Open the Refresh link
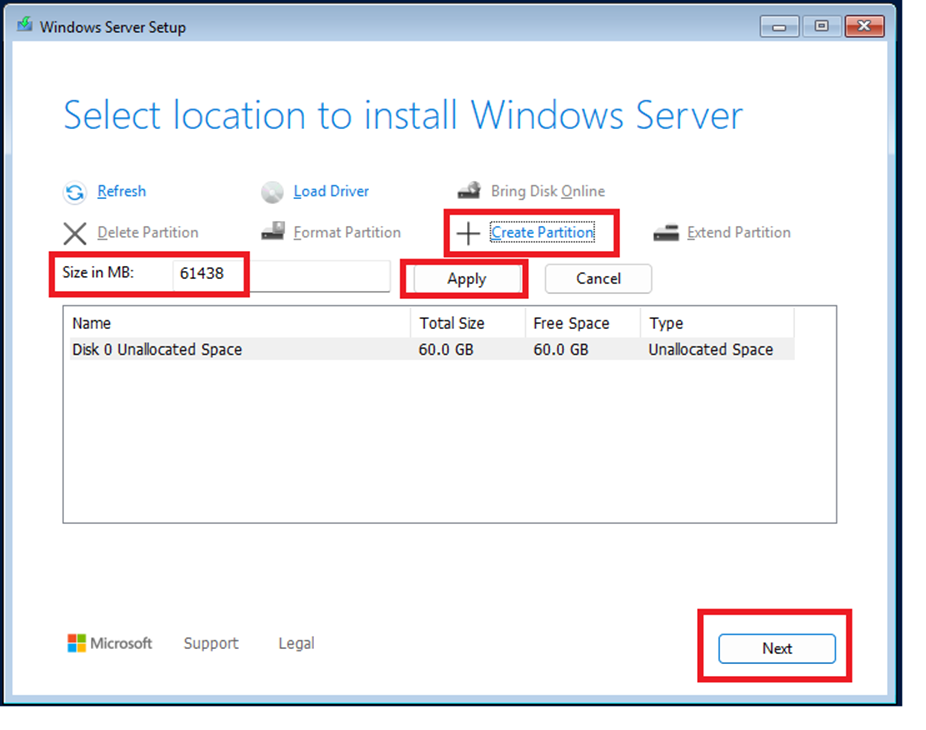The image size is (926, 730). [x=121, y=191]
